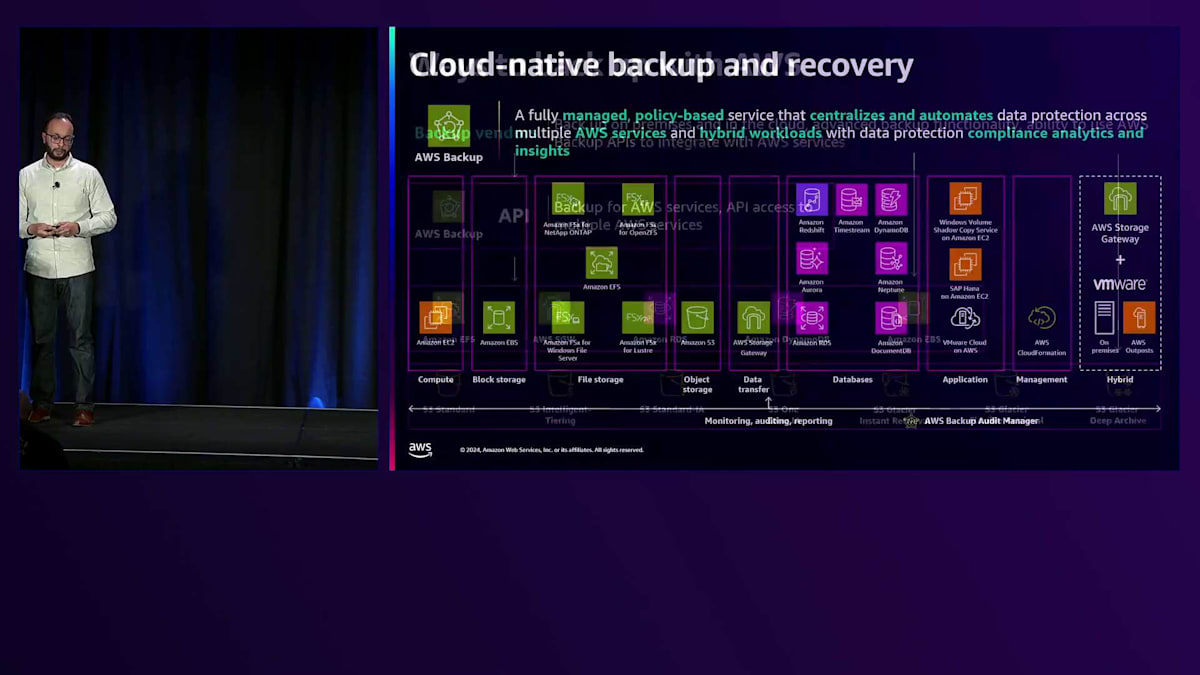Click the SAP Hana on Amazon EC2 icon
1200x675 pixels.
pos(965,264)
